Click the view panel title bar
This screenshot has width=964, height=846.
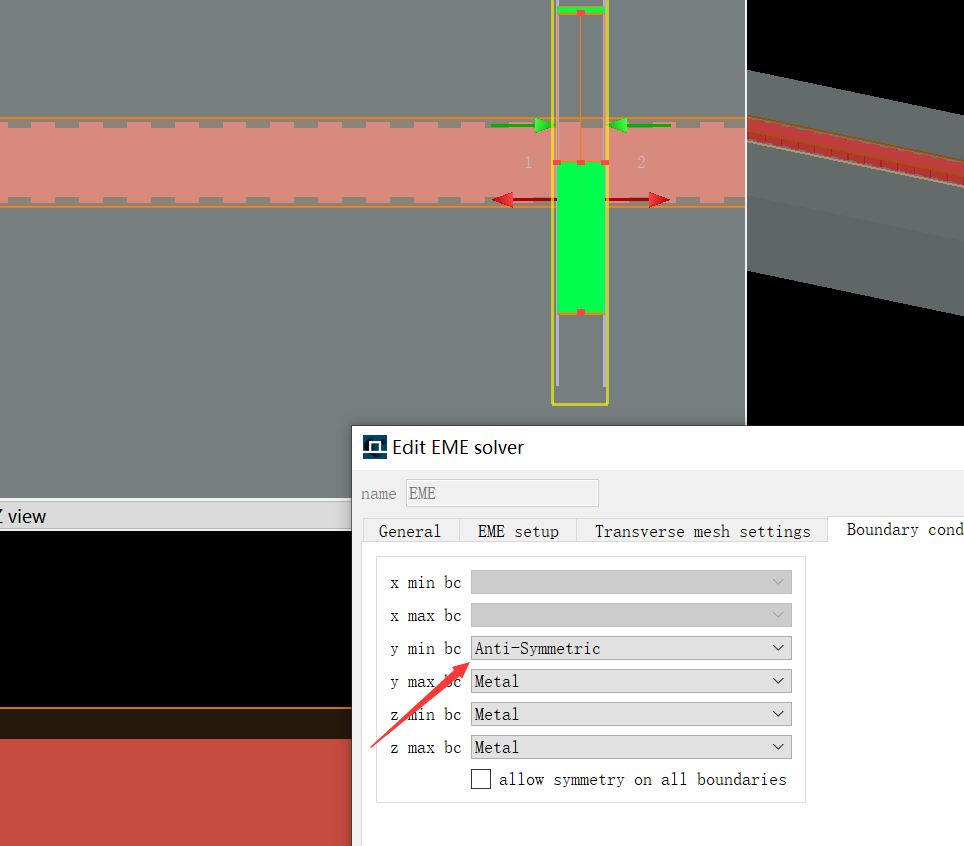pos(175,516)
